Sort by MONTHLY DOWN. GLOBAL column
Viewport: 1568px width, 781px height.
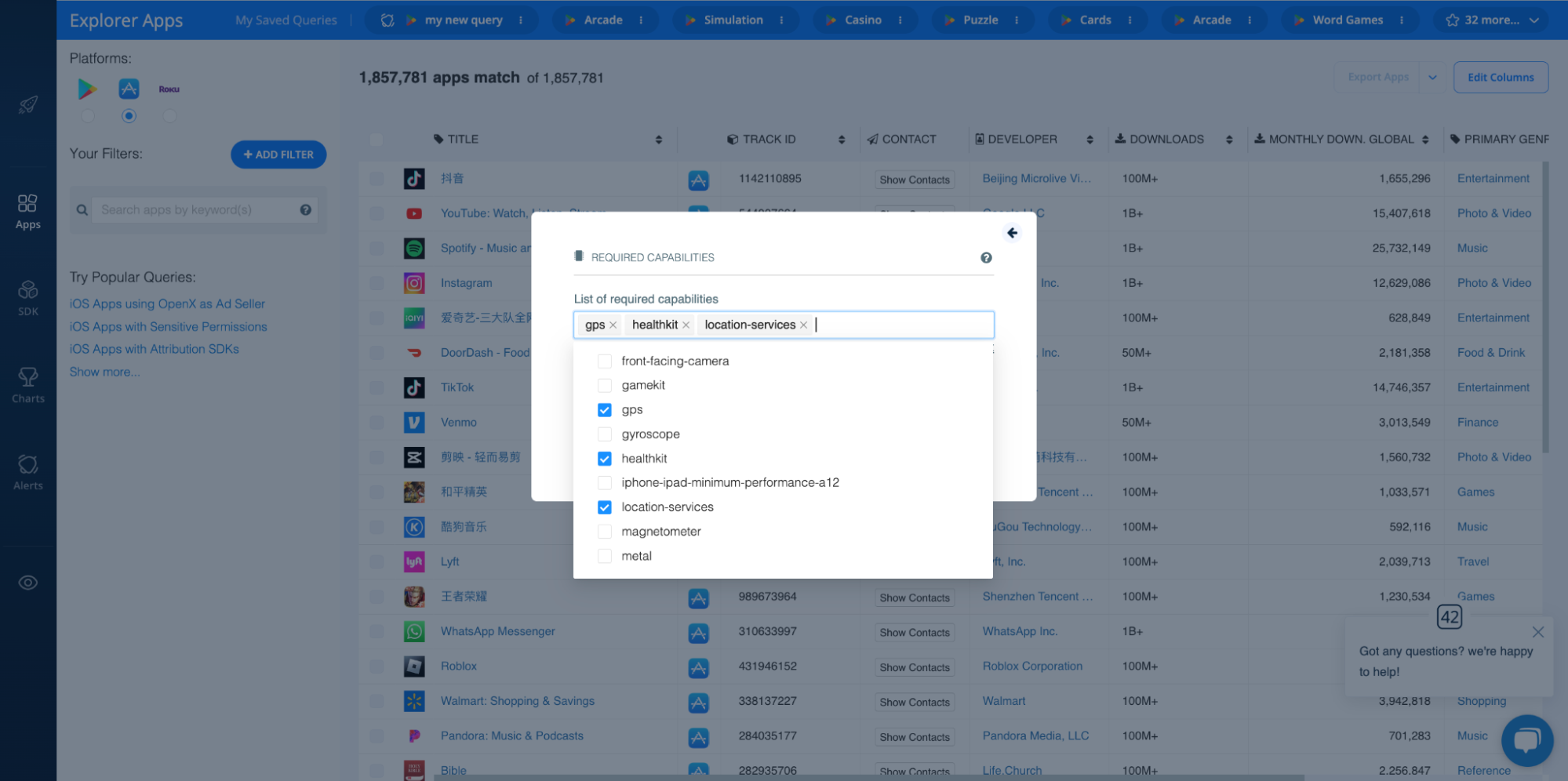[1425, 140]
